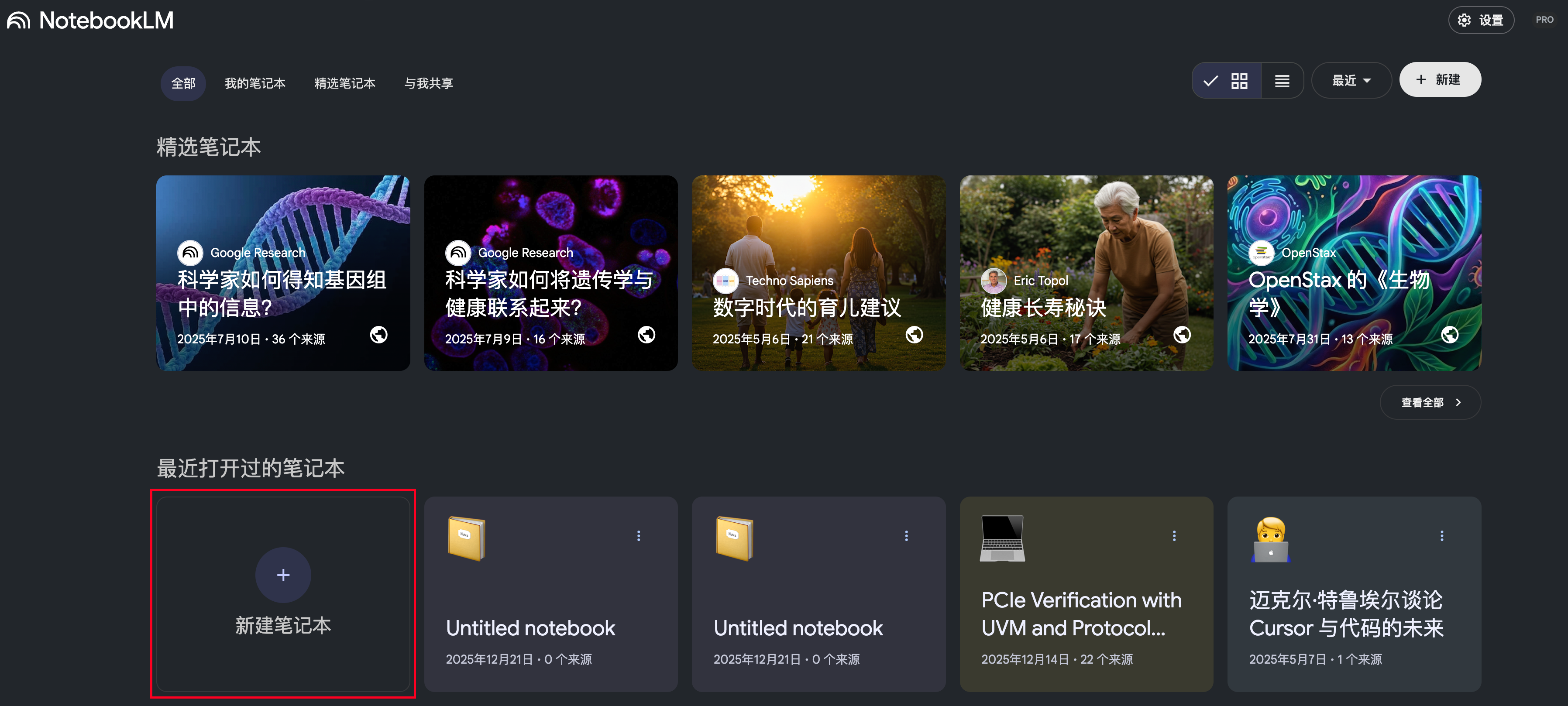Image resolution: width=1568 pixels, height=706 pixels.
Task: Open settings via gear icon
Action: click(x=1464, y=20)
